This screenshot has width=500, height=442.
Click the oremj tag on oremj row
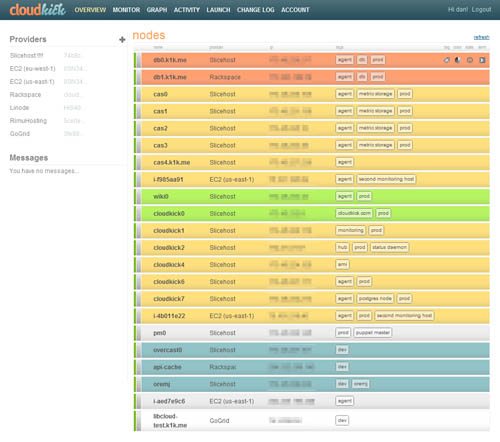[360, 384]
